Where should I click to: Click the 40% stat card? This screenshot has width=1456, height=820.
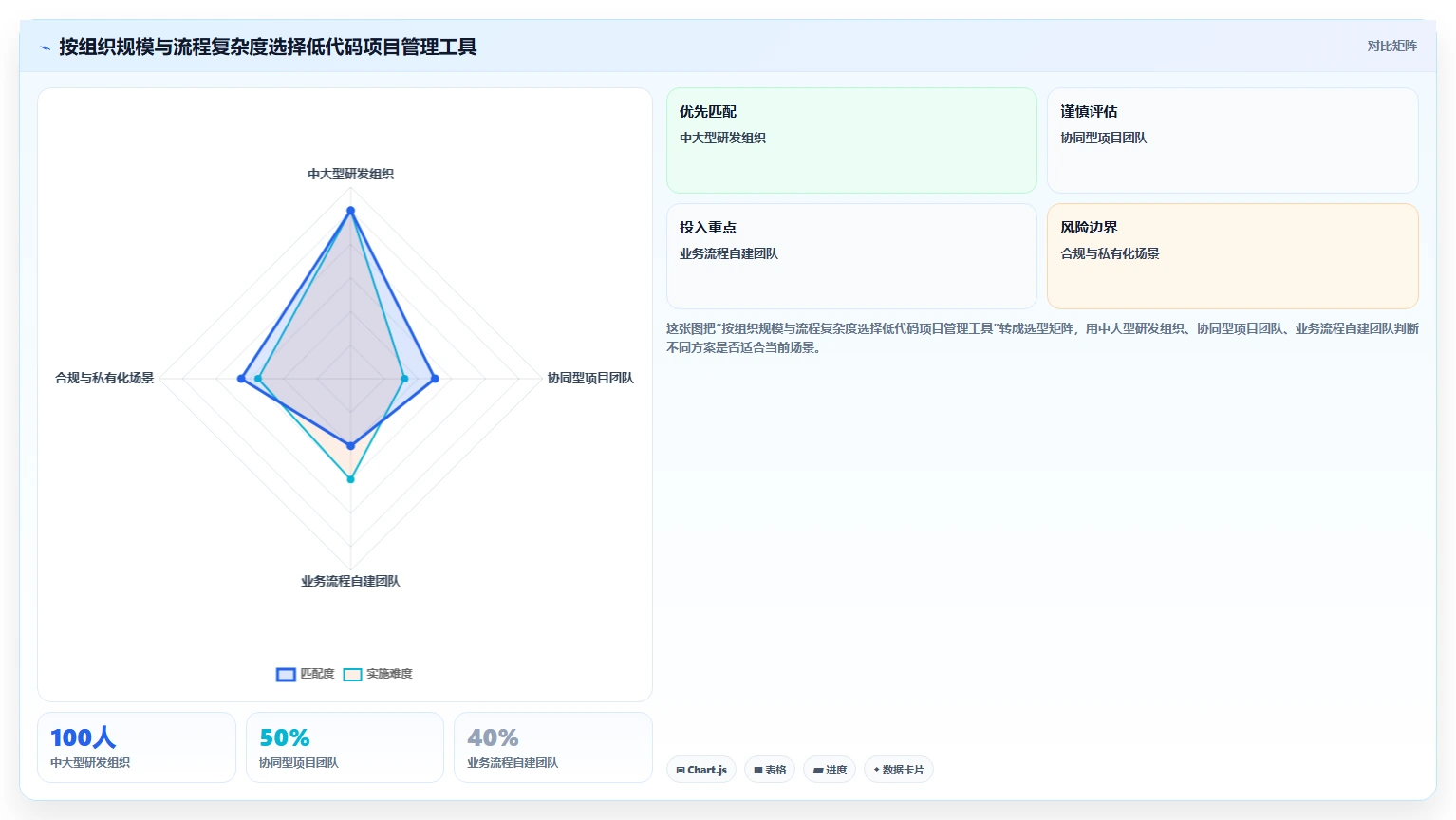pyautogui.click(x=553, y=748)
